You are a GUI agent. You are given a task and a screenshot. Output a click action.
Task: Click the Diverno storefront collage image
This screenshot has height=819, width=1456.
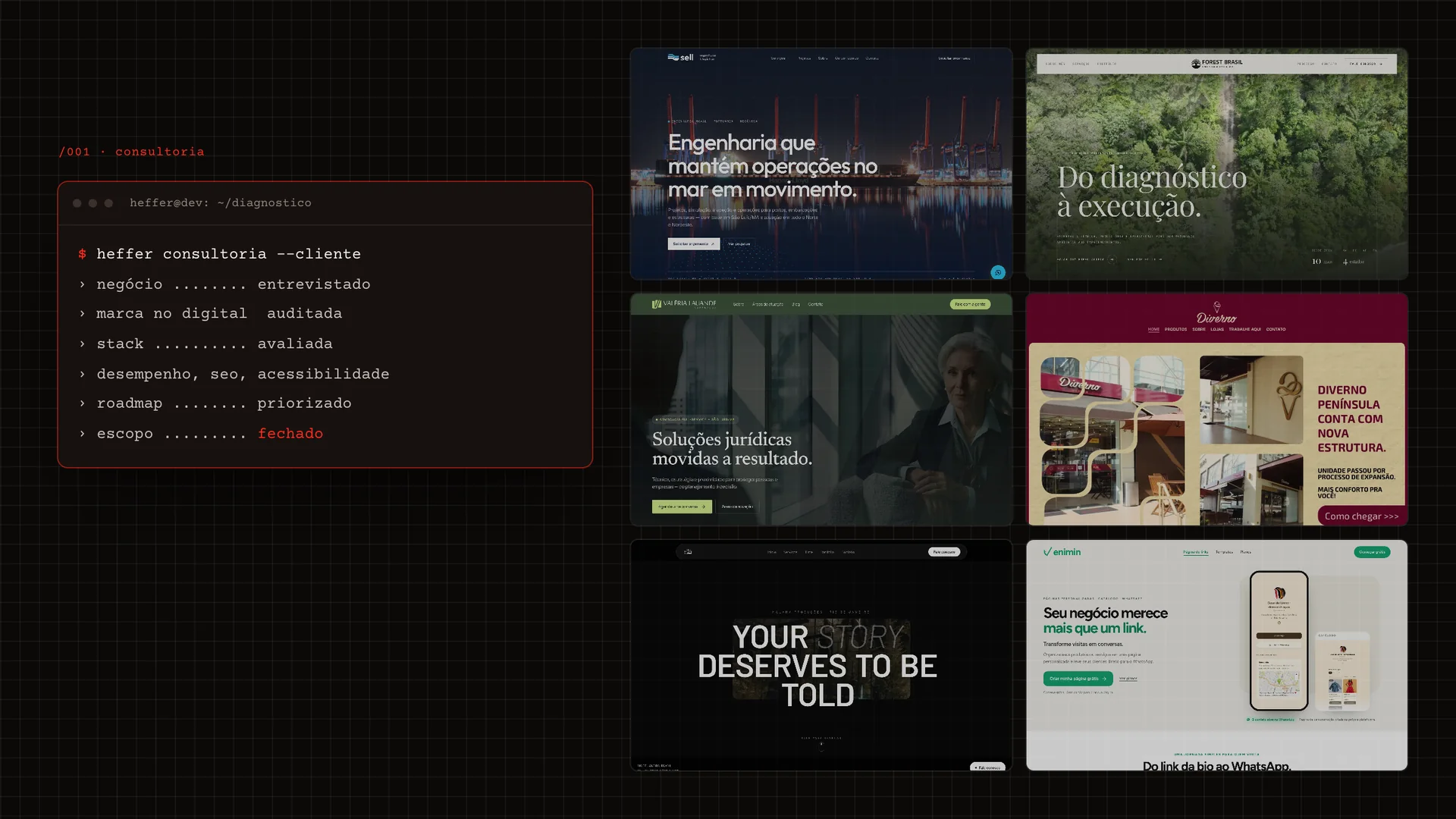pos(1112,441)
